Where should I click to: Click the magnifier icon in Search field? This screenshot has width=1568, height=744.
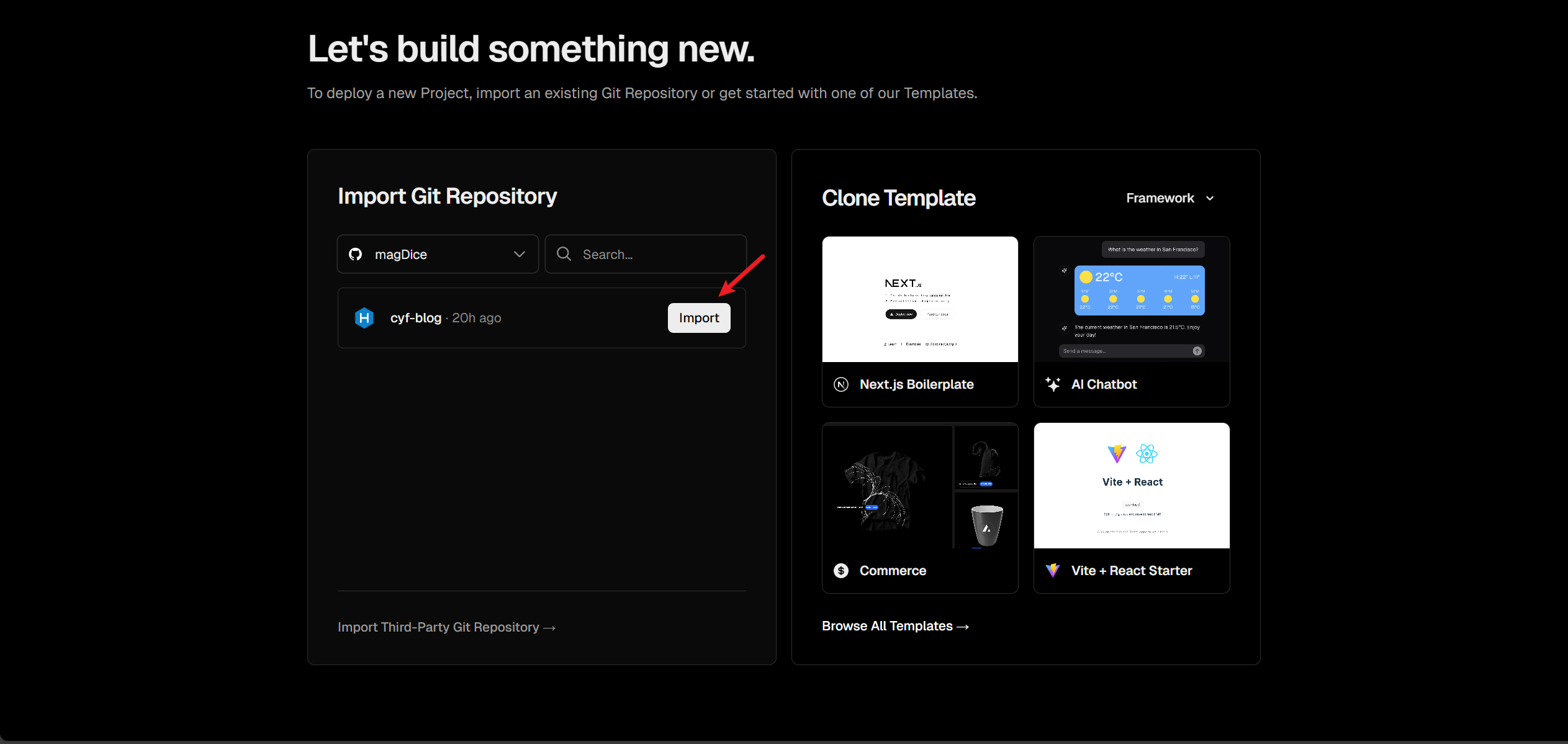[x=564, y=254]
